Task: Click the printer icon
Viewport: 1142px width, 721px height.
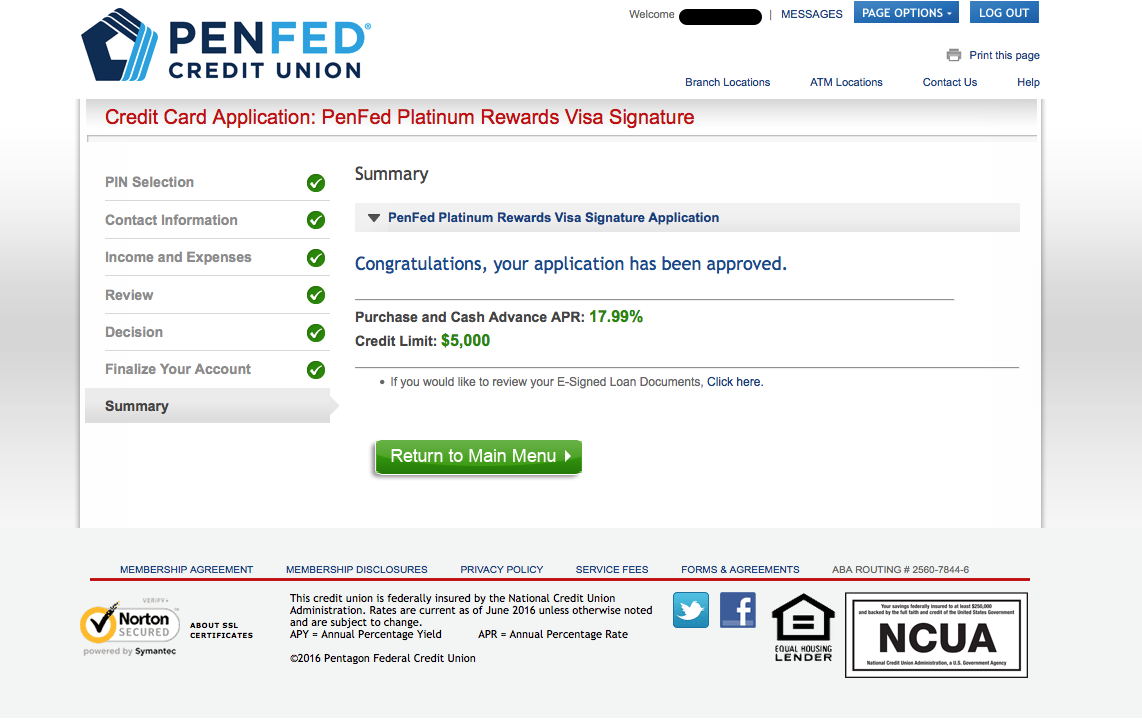Action: [x=954, y=56]
